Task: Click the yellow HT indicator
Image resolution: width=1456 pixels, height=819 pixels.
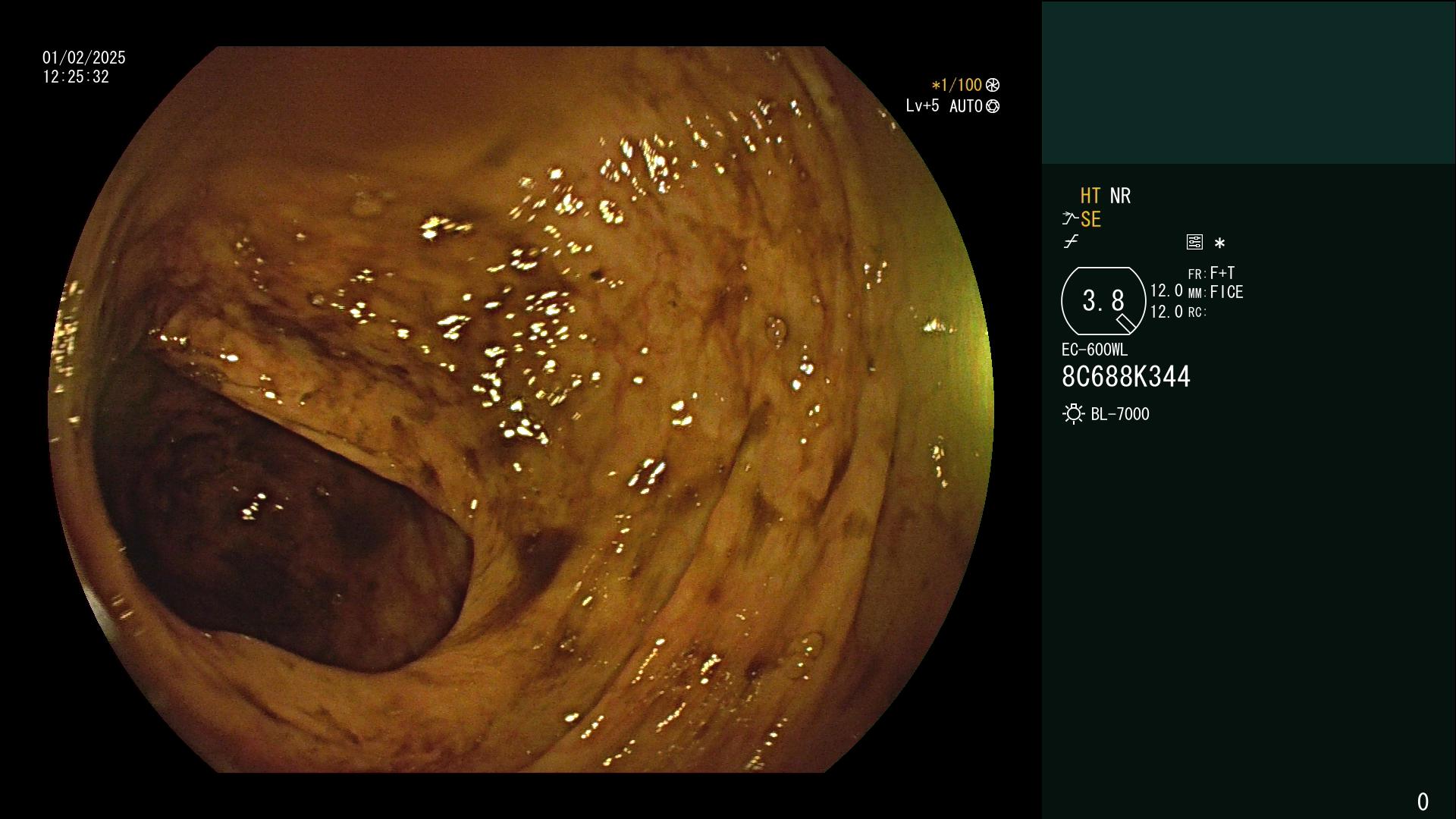Action: pos(1090,196)
